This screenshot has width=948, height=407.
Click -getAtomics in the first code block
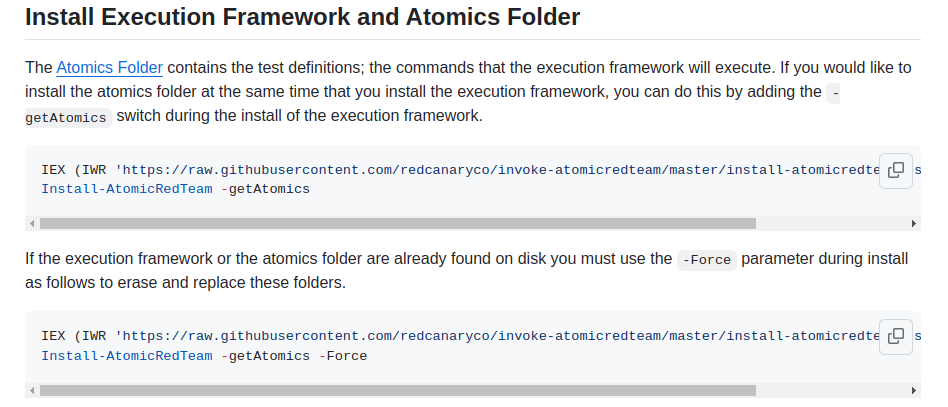(265, 188)
